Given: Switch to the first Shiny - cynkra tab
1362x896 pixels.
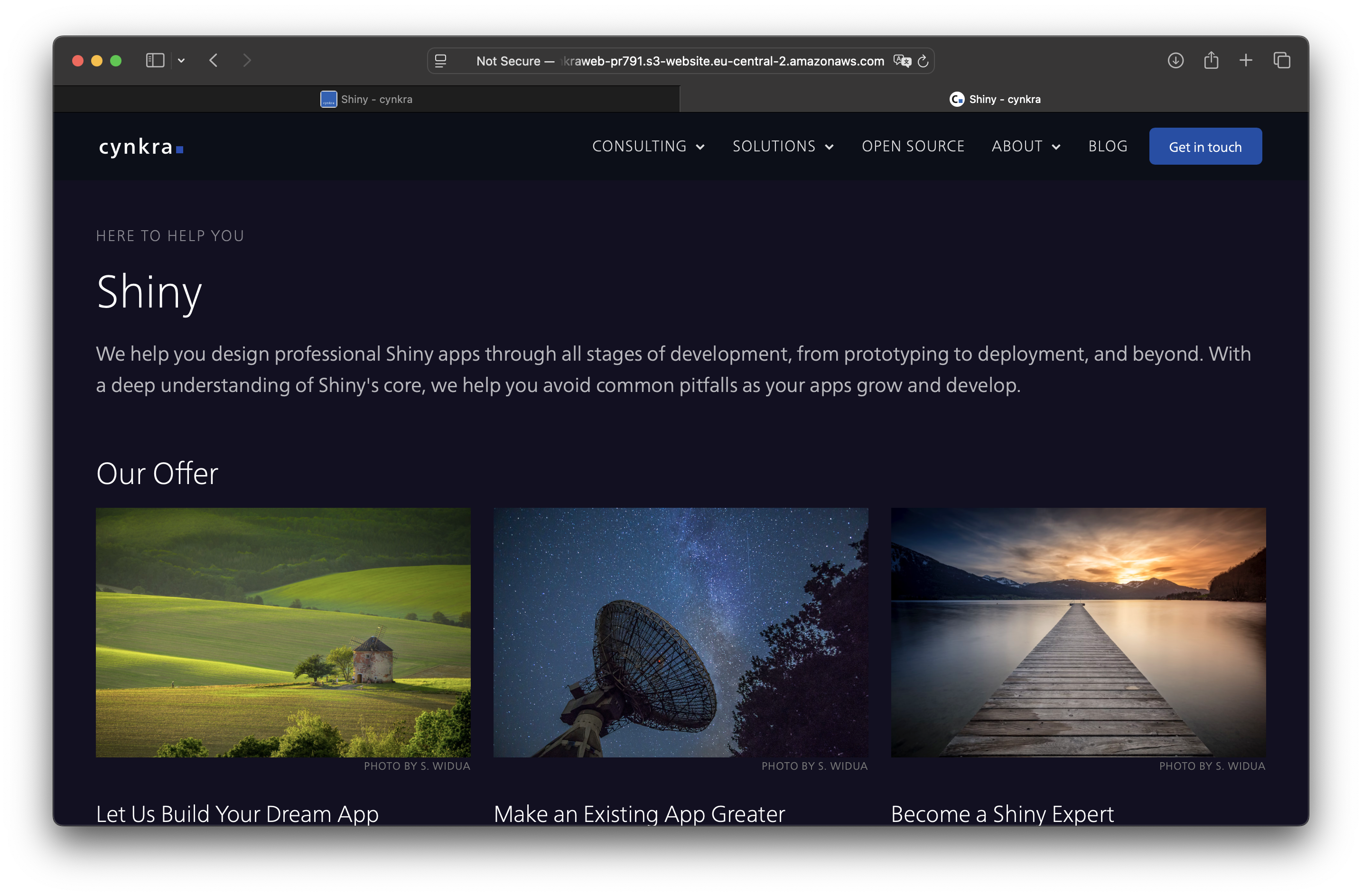Looking at the screenshot, I should click(366, 100).
